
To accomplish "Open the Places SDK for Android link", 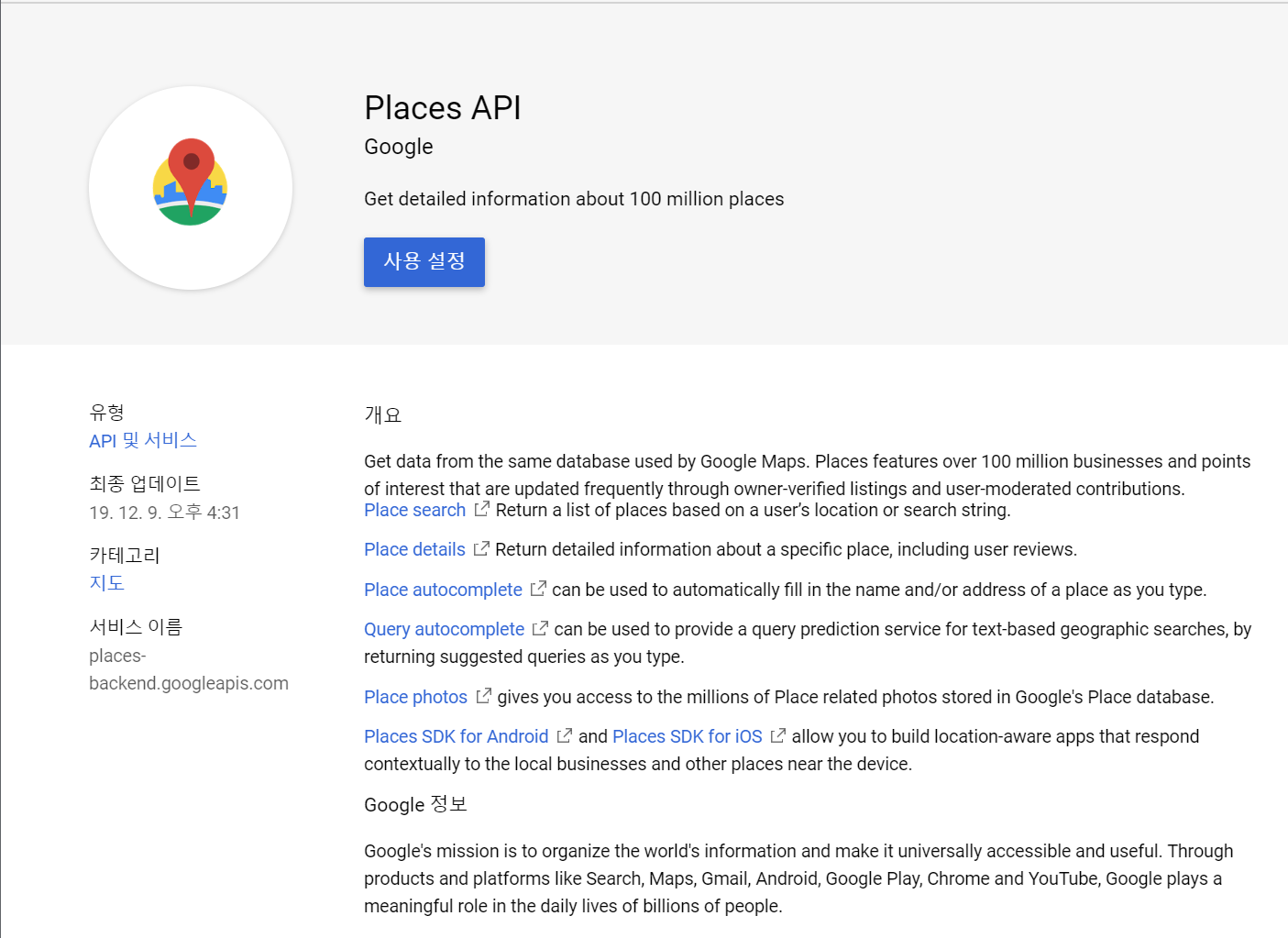I will [456, 737].
